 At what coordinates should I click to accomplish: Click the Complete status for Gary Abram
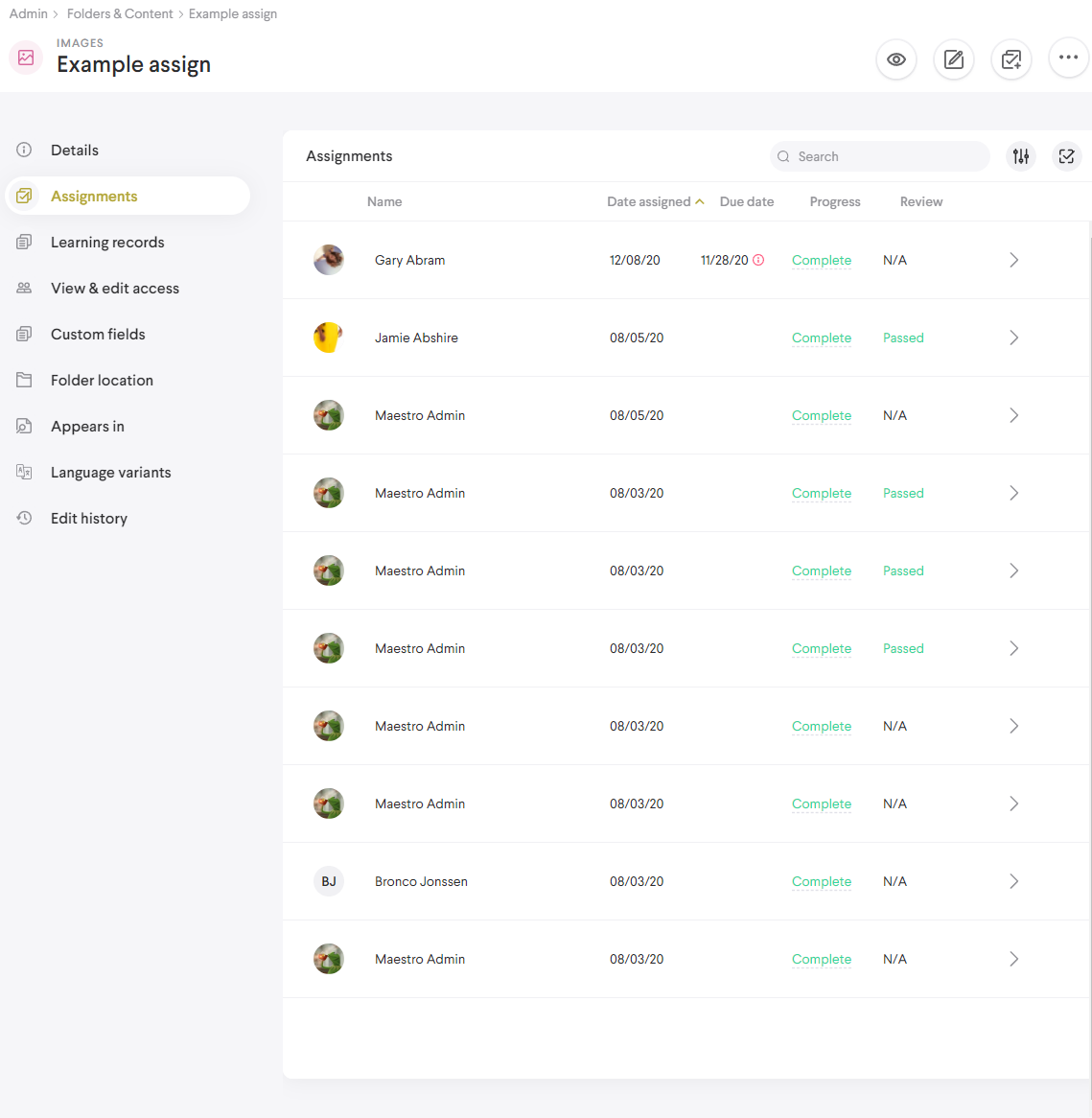click(x=821, y=260)
